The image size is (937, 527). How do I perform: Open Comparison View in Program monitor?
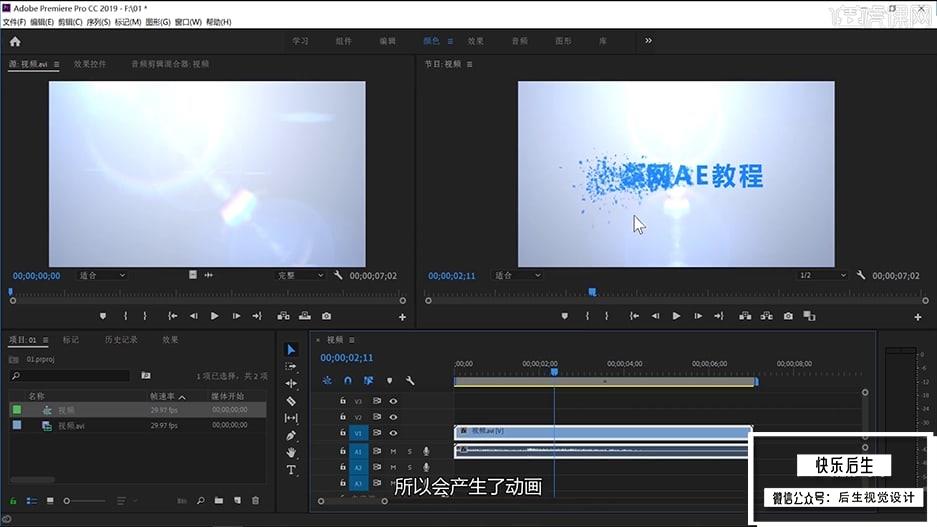pos(809,316)
